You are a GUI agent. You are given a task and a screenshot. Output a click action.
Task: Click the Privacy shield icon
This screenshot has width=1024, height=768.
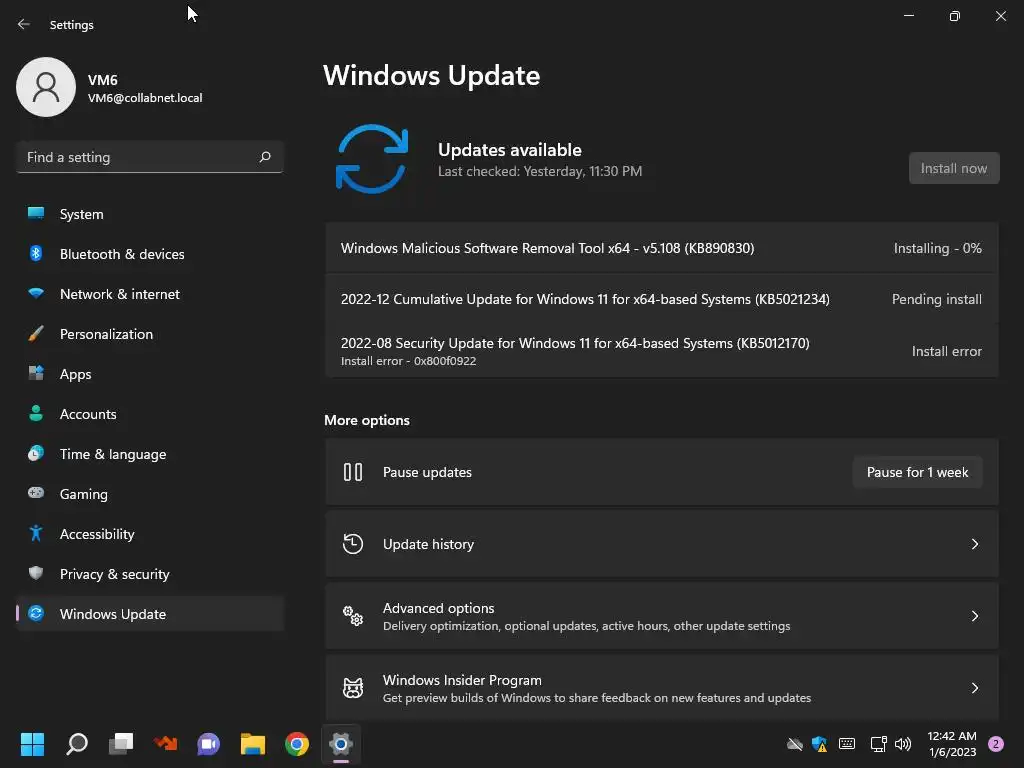36,573
